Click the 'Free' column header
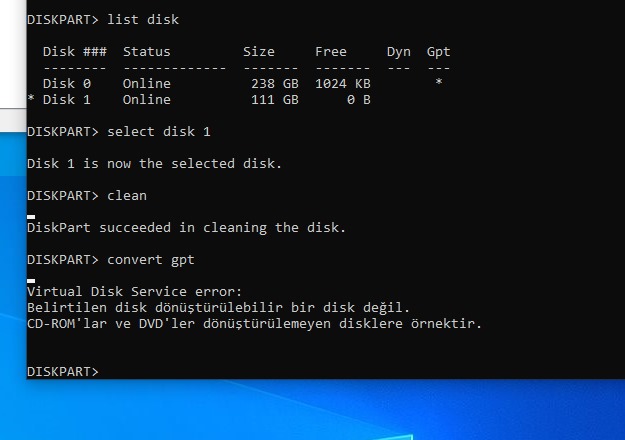This screenshot has height=440, width=625. click(x=331, y=52)
